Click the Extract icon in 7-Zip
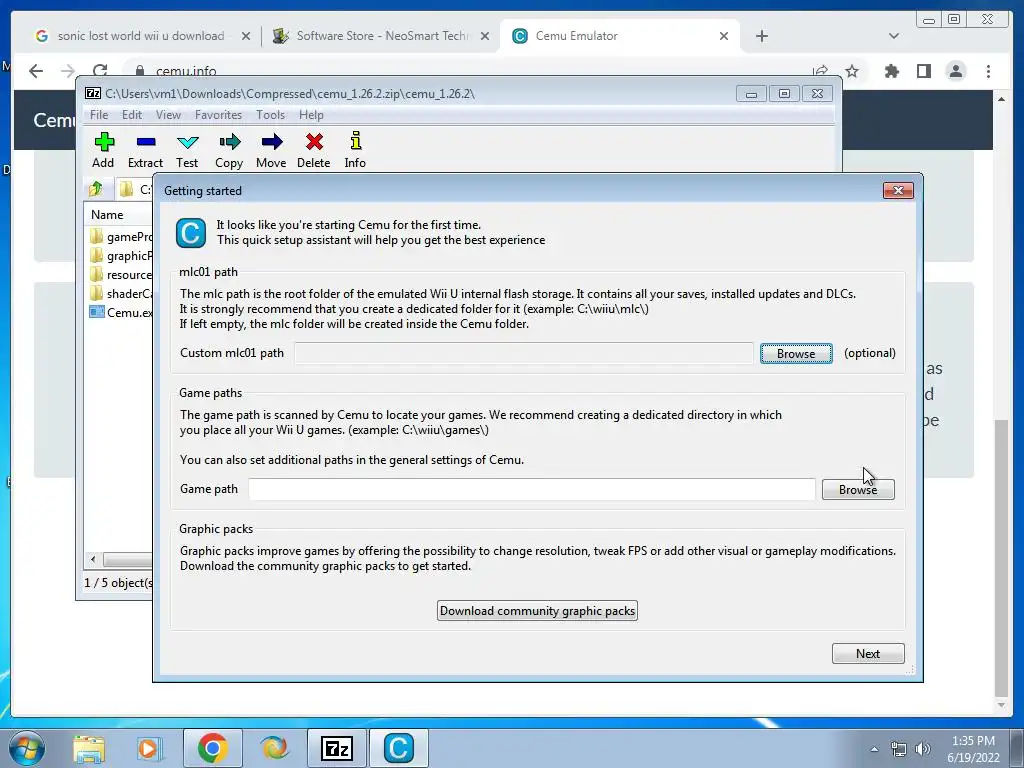The height and width of the screenshot is (768, 1024). coord(145,150)
